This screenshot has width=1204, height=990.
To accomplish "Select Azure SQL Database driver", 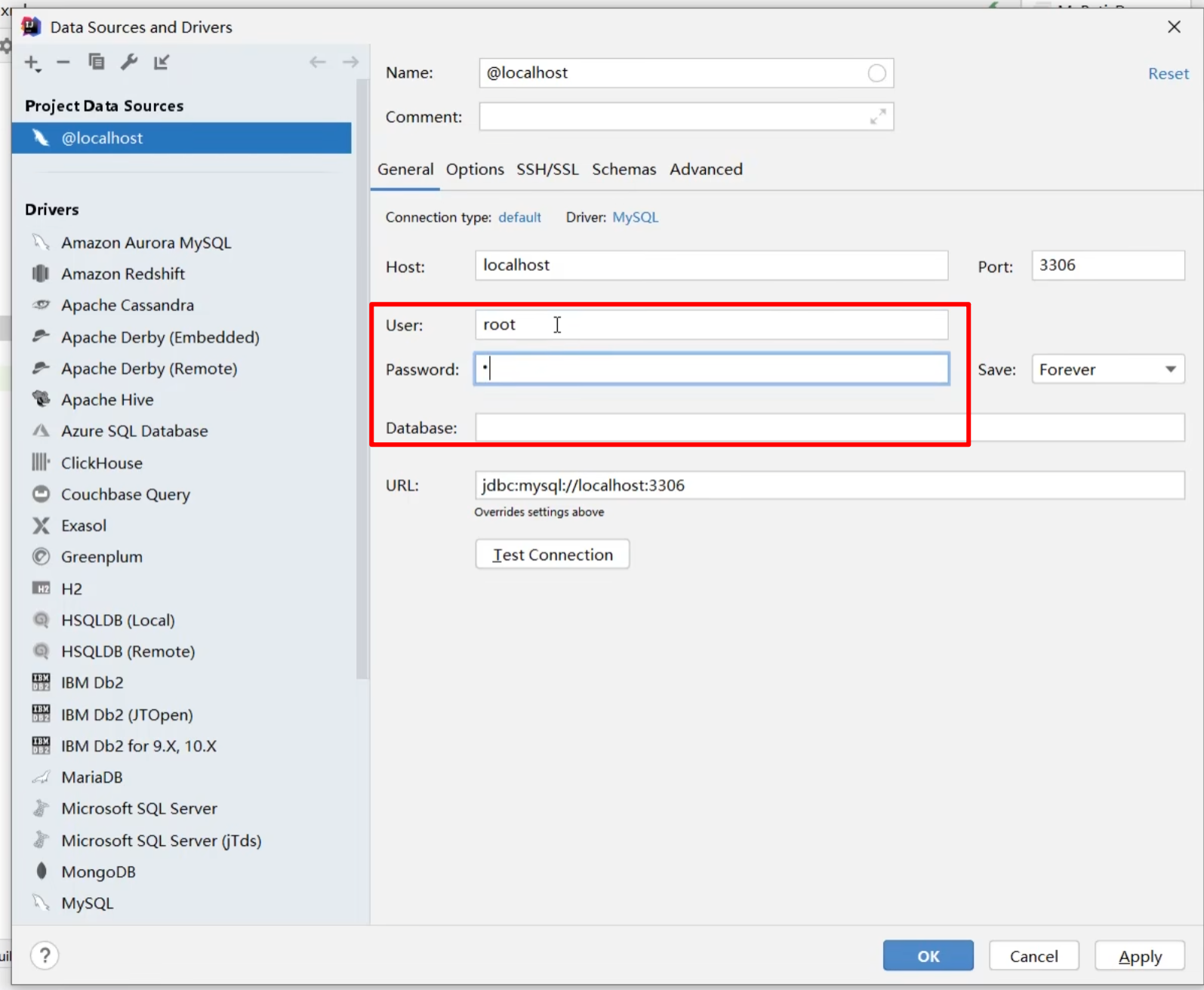I will [134, 431].
